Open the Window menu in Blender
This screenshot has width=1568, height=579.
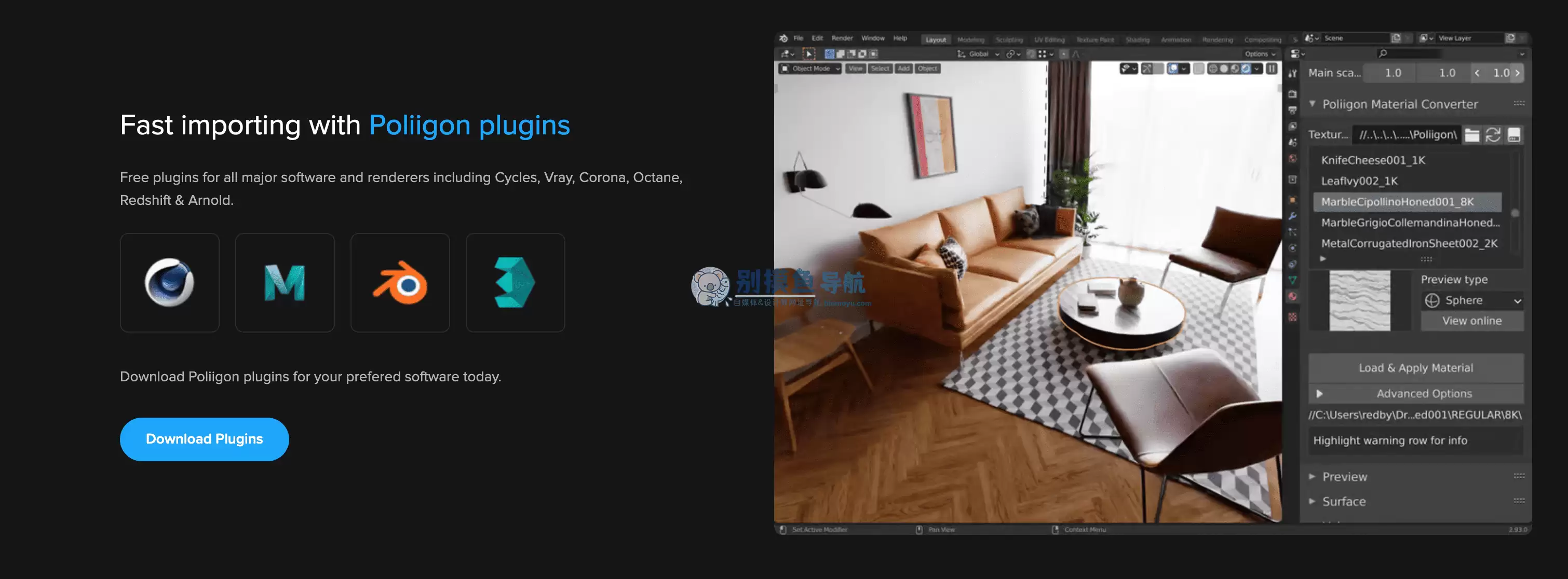coord(873,38)
